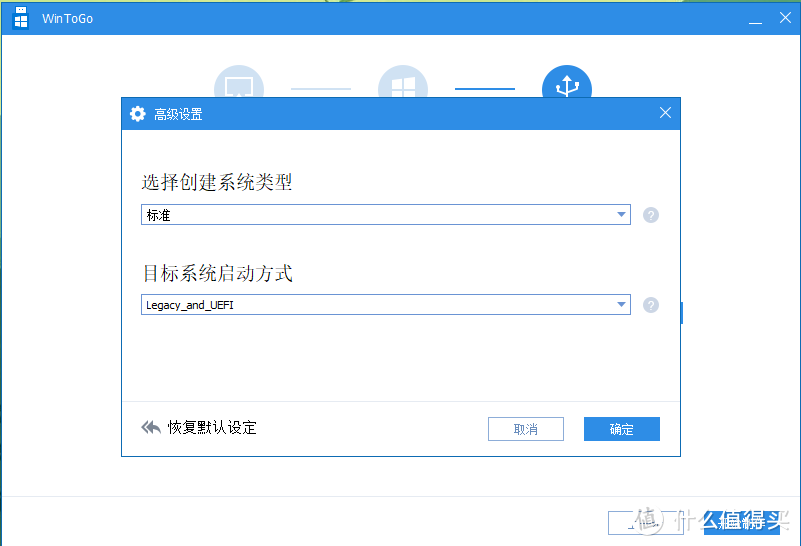Close the 高级设置 dialog
801x546 pixels.
[665, 113]
